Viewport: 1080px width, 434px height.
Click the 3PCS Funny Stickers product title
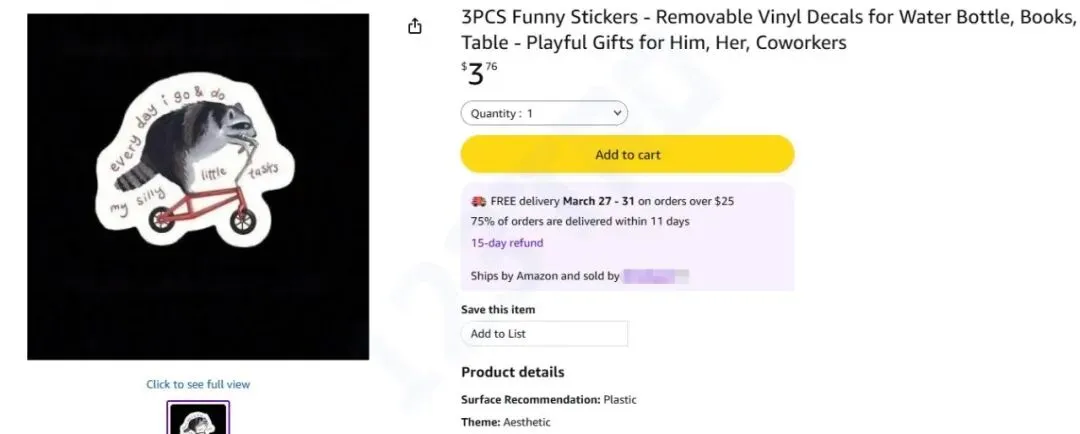coord(760,30)
